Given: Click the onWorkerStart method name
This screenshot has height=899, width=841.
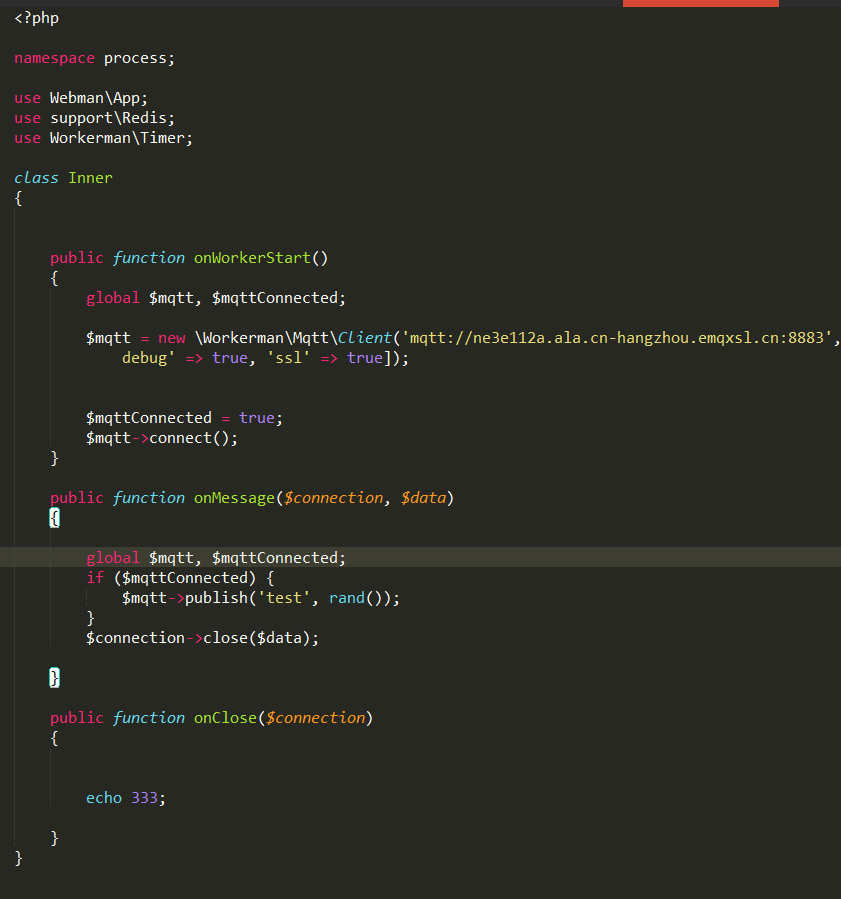Looking at the screenshot, I should click(x=251, y=257).
